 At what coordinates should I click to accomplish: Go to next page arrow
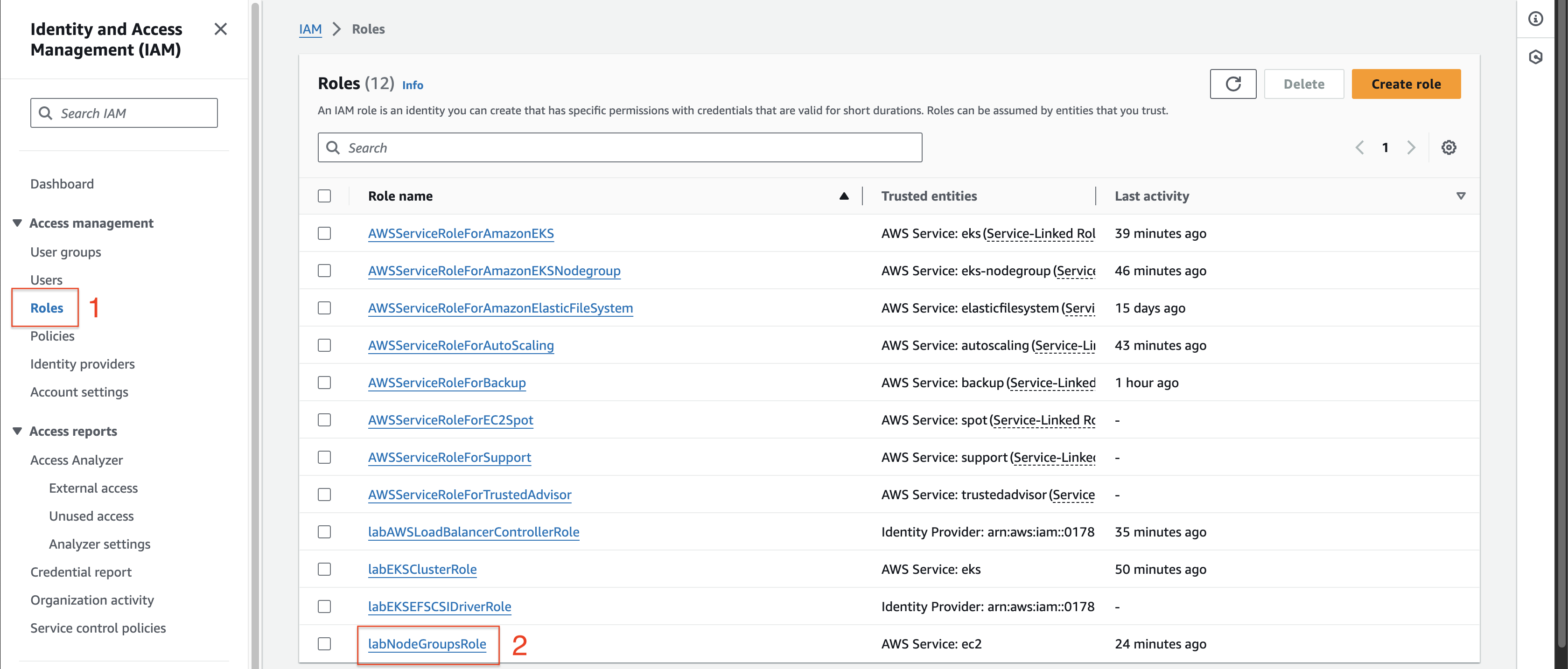tap(1411, 147)
